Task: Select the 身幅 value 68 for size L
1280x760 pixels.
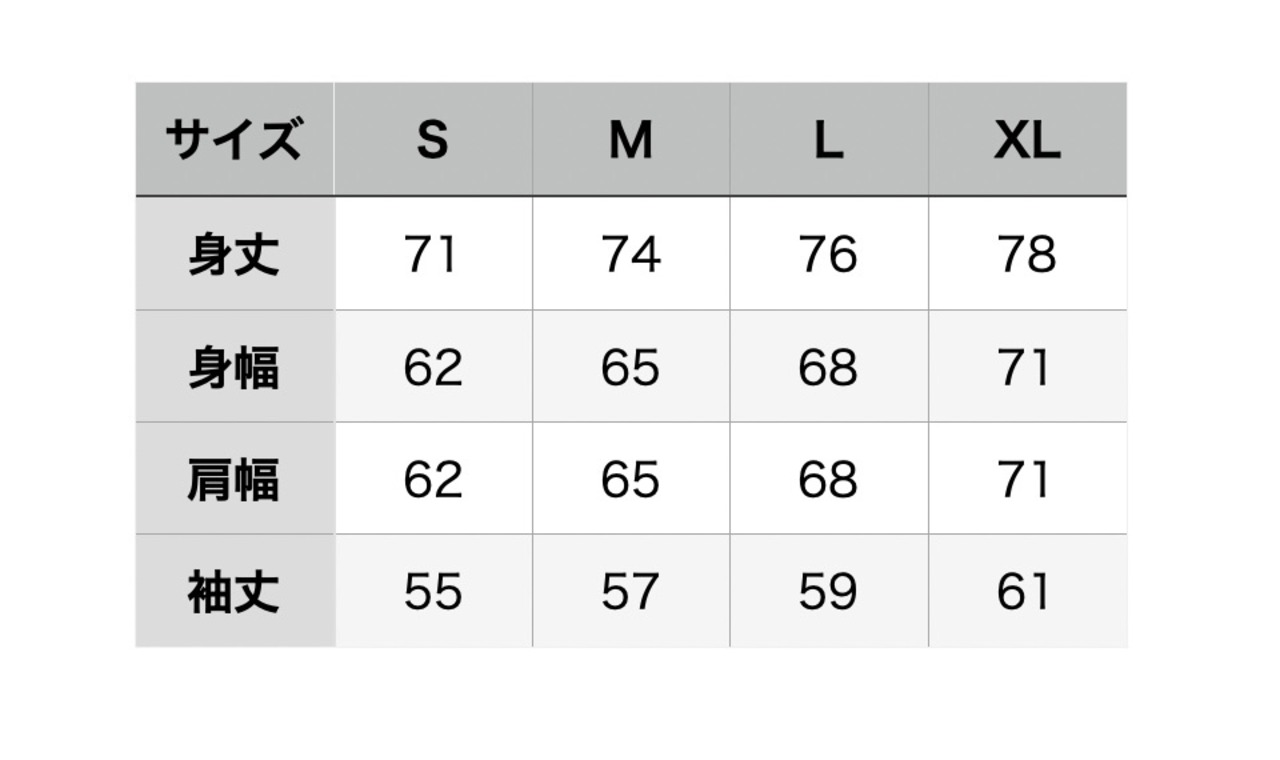Action: [828, 368]
